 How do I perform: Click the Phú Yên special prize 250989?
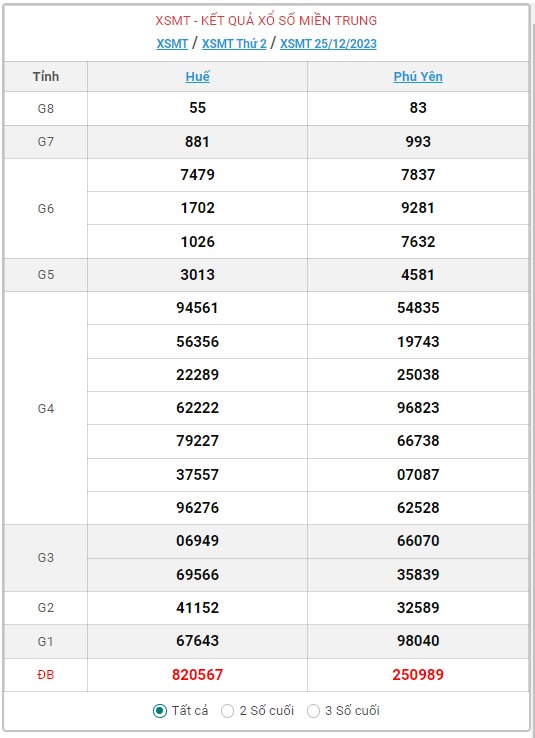(418, 674)
